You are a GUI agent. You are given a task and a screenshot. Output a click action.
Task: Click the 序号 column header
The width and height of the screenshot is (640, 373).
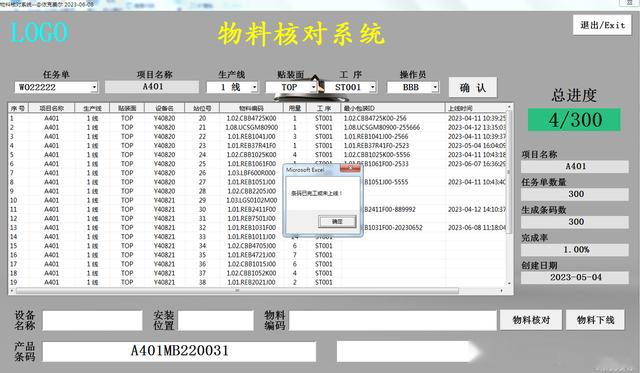pos(18,108)
